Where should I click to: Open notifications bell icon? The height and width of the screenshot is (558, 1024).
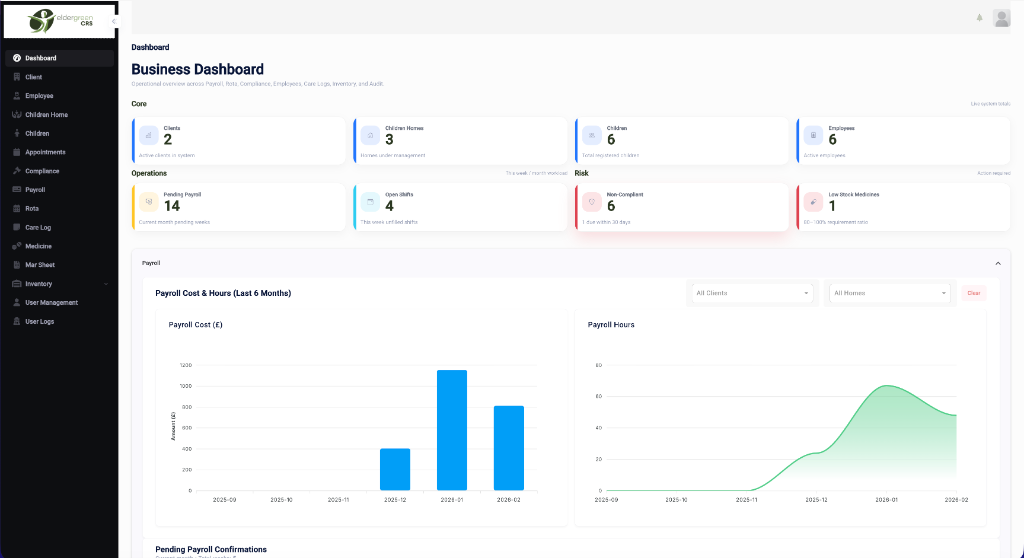click(x=980, y=18)
